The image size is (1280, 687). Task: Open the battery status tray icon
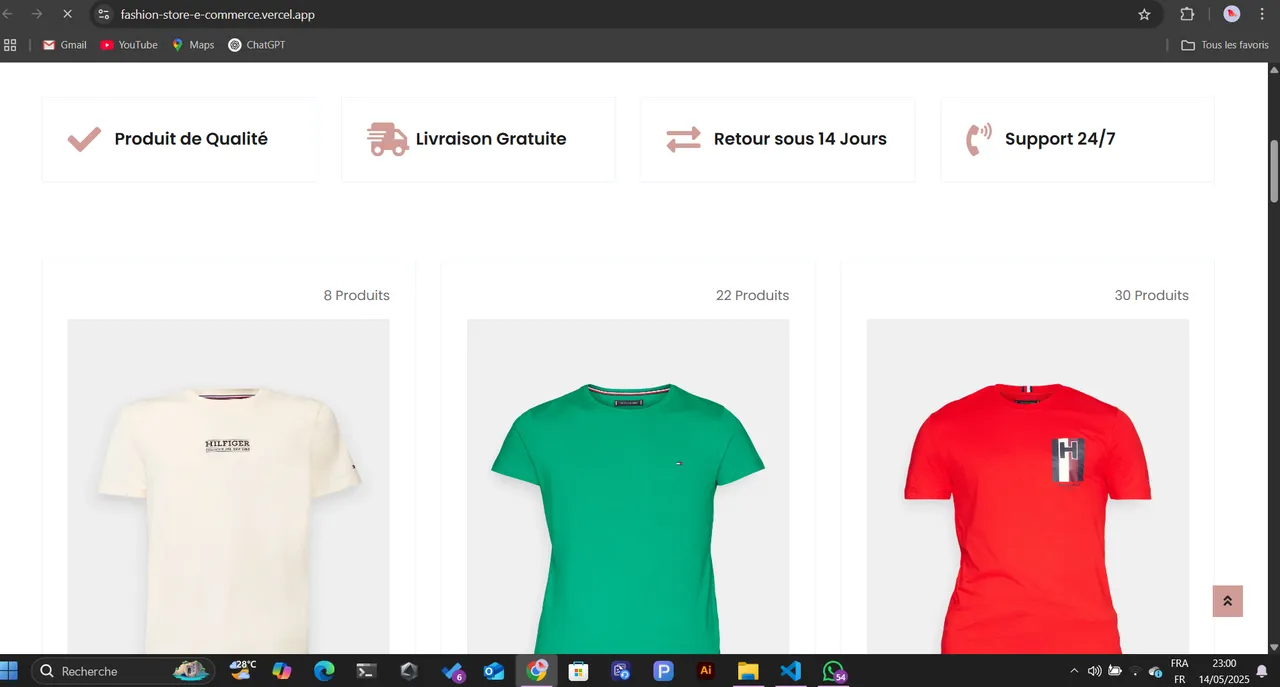click(1115, 671)
